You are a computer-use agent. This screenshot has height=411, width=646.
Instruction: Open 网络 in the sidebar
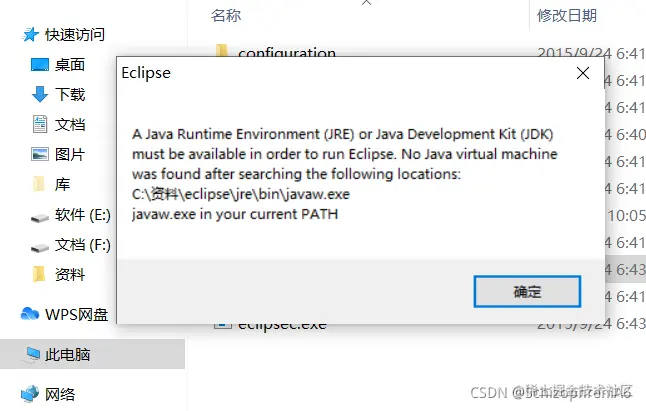(60, 394)
